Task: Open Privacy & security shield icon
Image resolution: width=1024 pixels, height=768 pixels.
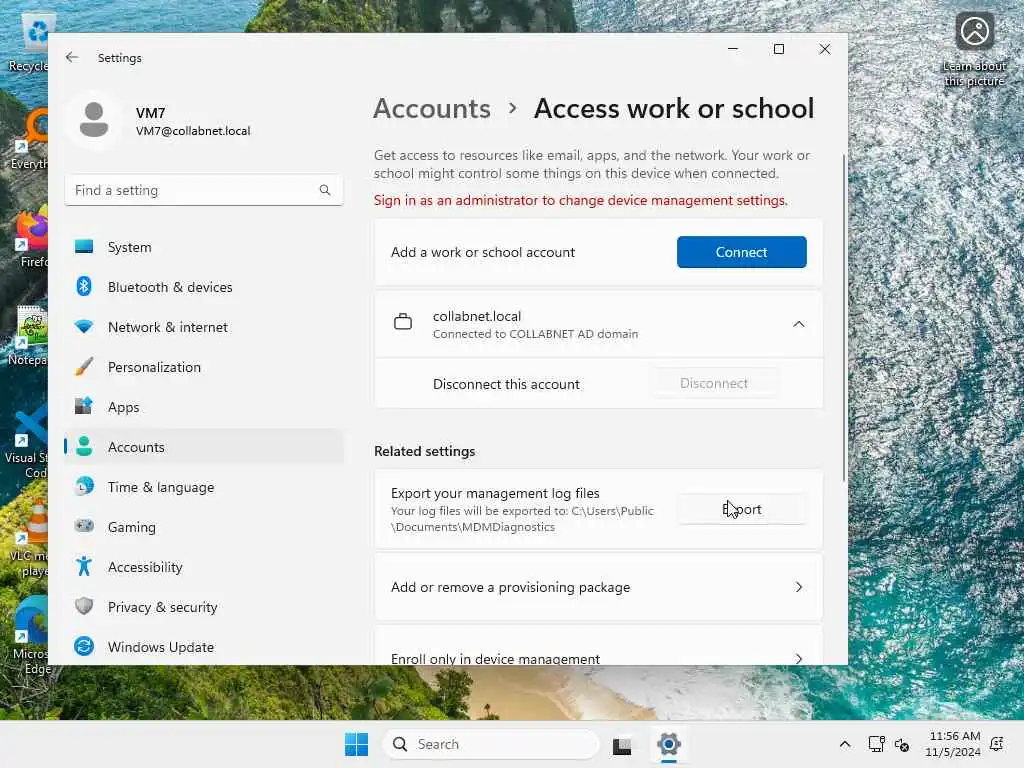Action: click(x=84, y=606)
